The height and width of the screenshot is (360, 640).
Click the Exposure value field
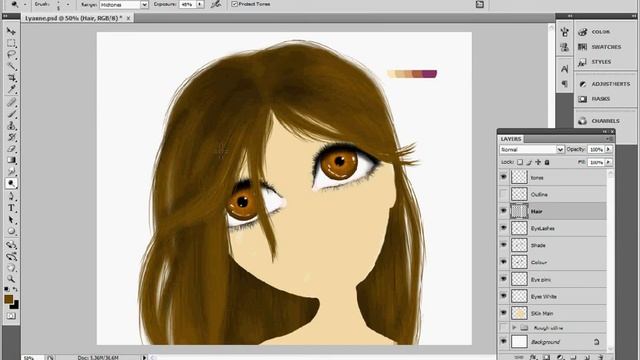pyautogui.click(x=188, y=4)
